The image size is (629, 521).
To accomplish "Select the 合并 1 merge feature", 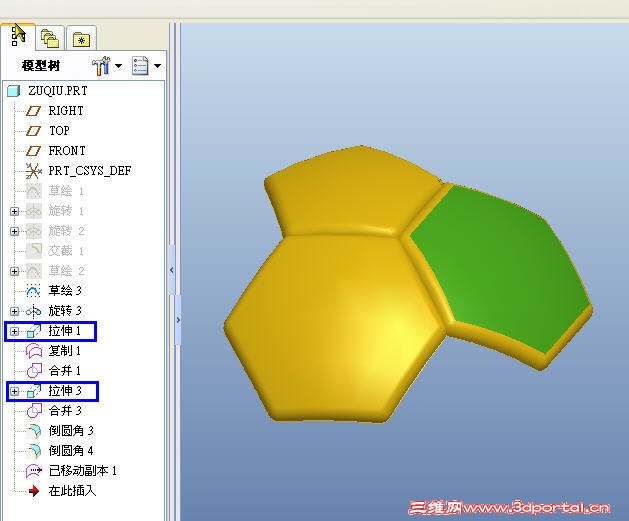I will point(65,371).
